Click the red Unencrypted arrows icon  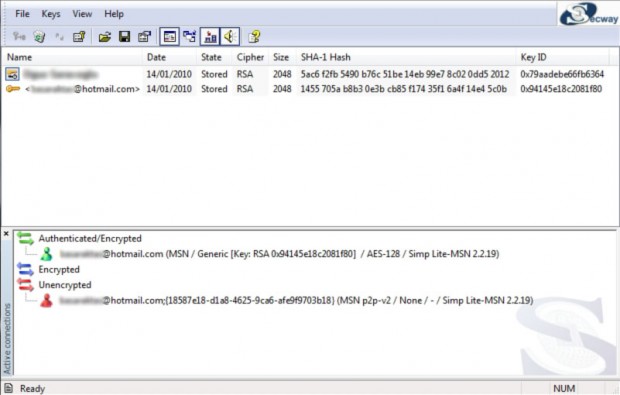point(26,285)
